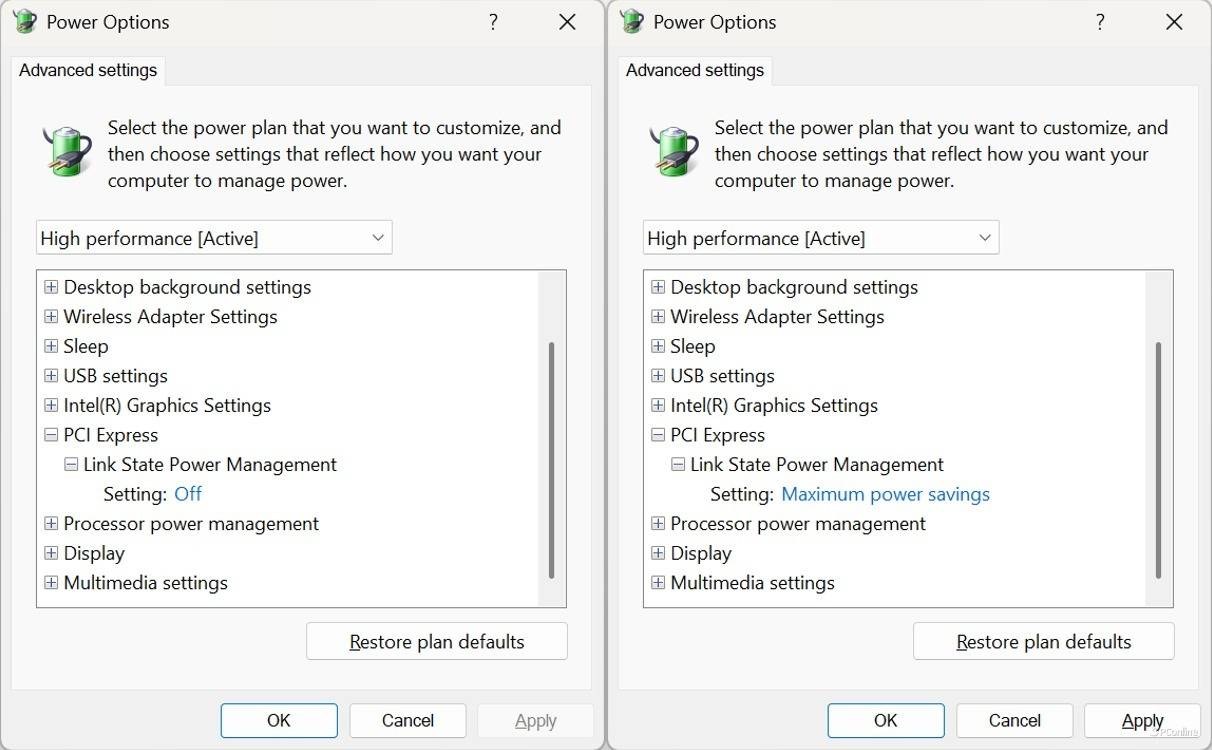Click the title bar battery icon in left window
Image resolution: width=1212 pixels, height=750 pixels.
click(25, 22)
